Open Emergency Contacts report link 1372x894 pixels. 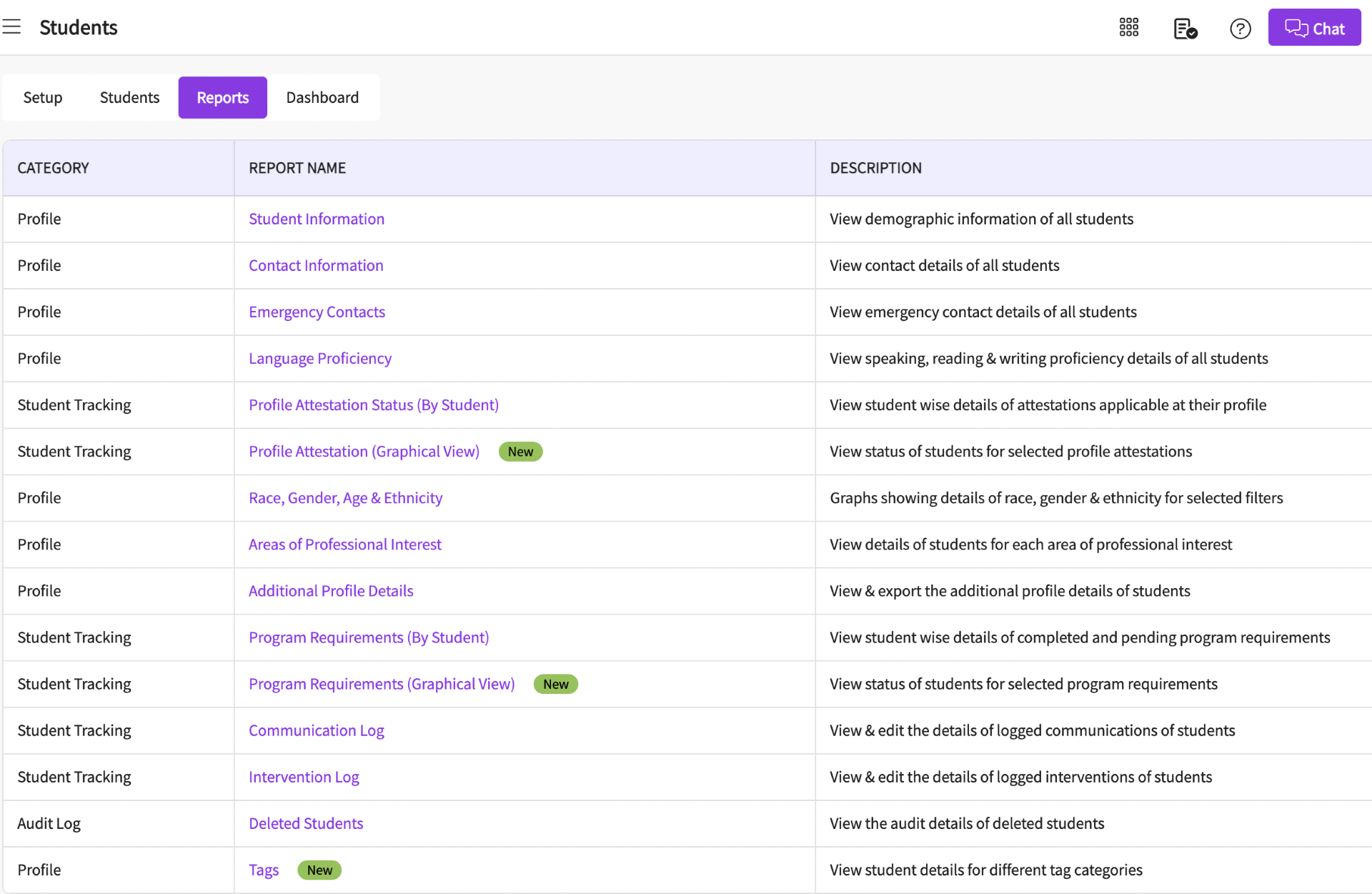(x=316, y=312)
